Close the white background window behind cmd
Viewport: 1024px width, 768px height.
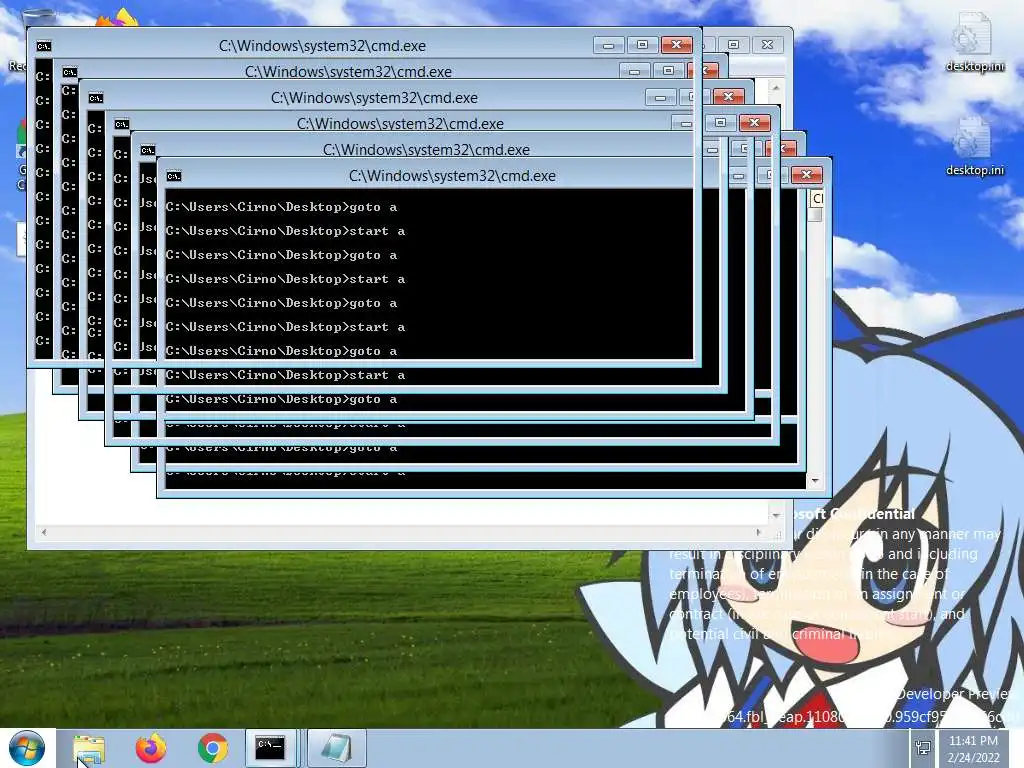click(x=767, y=44)
